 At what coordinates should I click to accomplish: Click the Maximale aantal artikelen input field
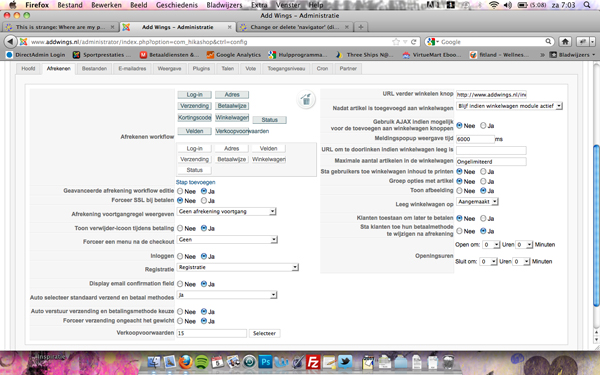[x=491, y=161]
